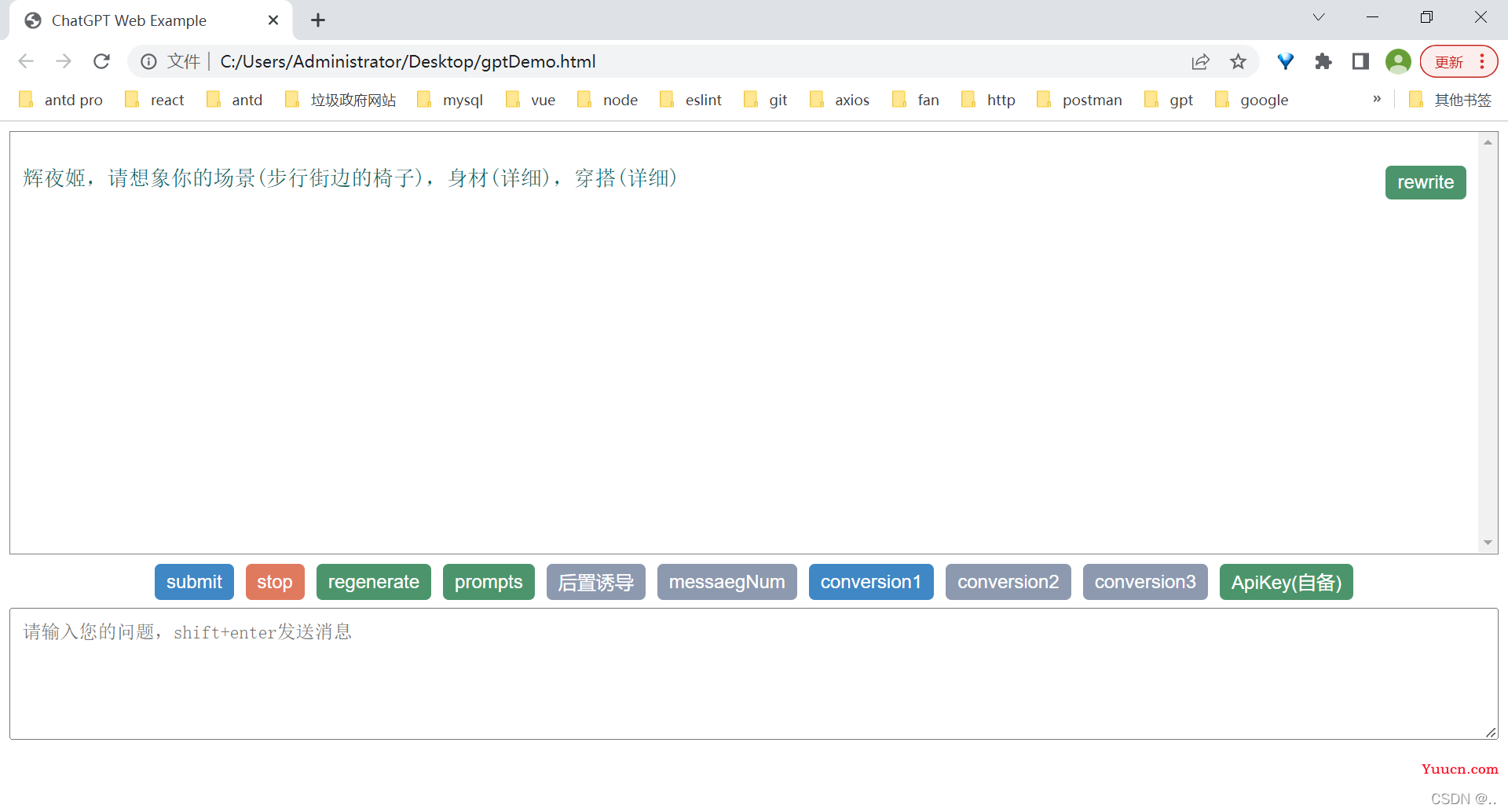1508x812 pixels.
Task: Click the browser forward arrow
Action: (x=64, y=61)
